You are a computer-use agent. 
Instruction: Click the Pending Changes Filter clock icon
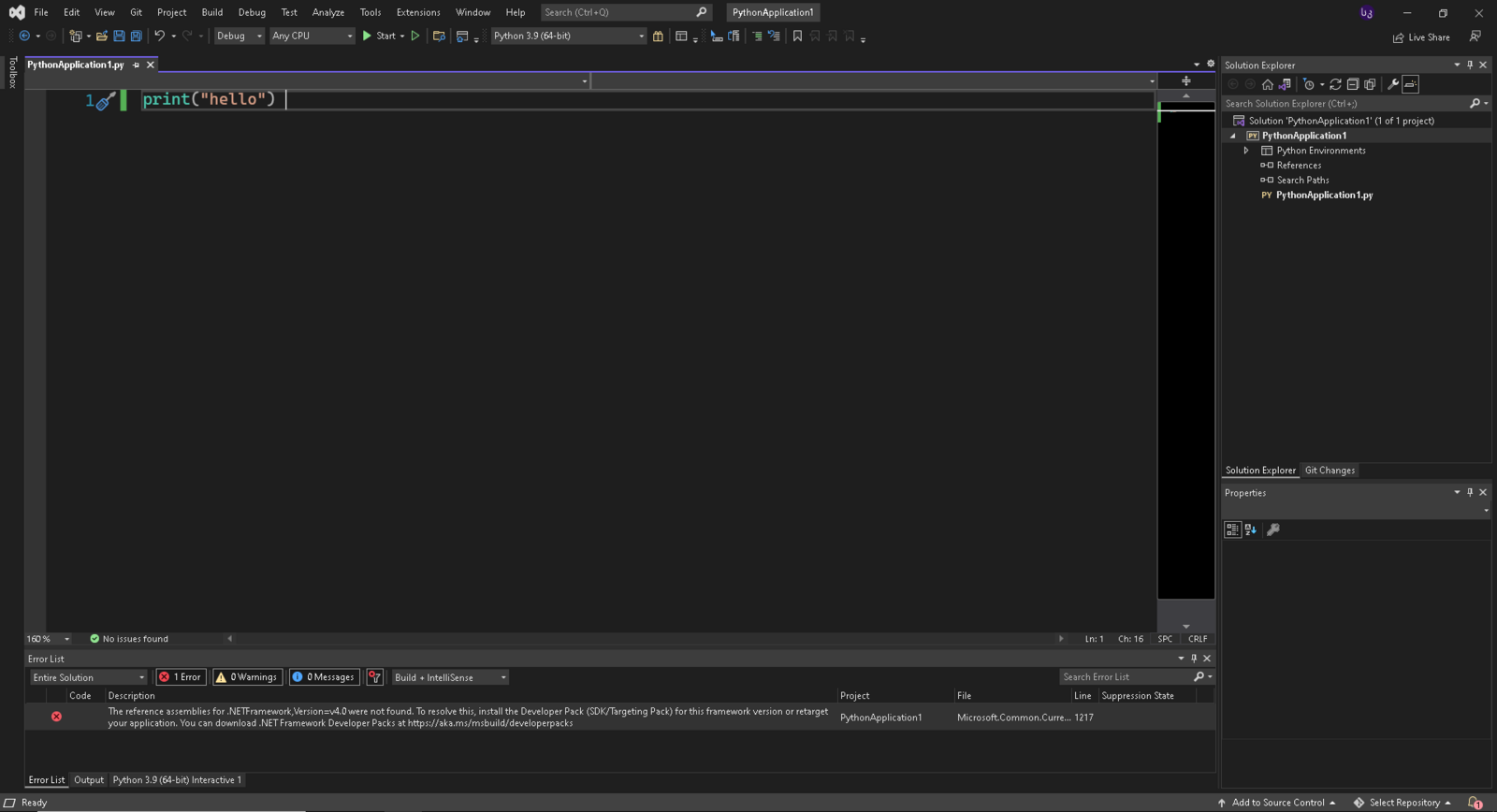(1309, 84)
